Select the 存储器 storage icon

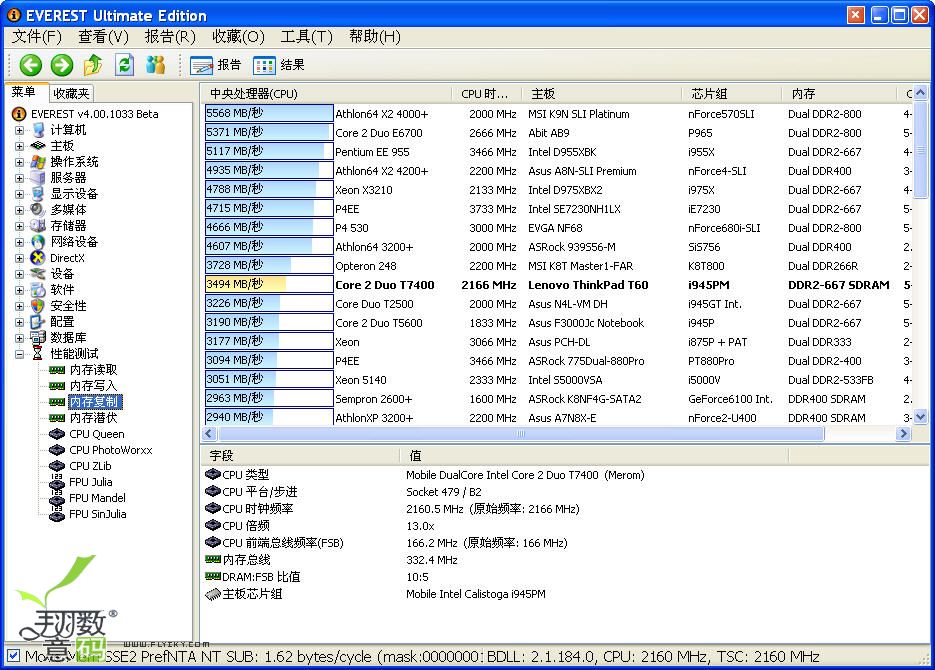tap(38, 226)
